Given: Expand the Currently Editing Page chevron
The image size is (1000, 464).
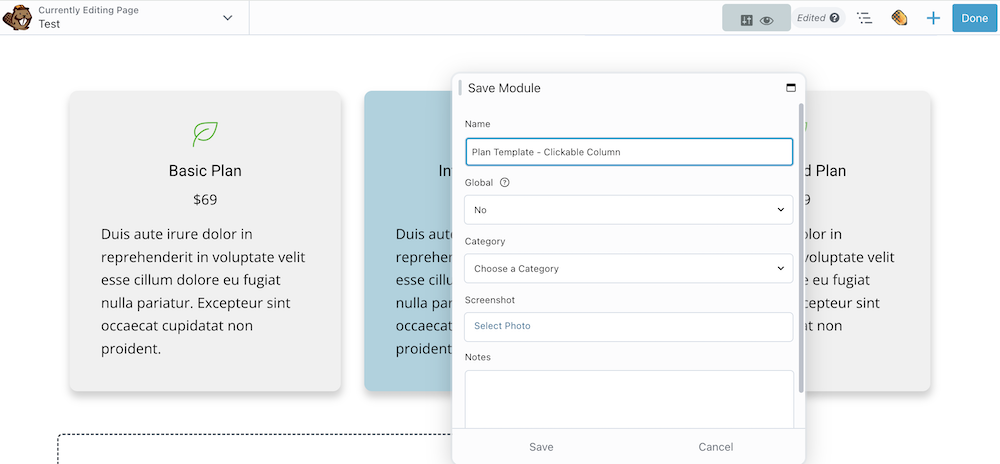Looking at the screenshot, I should pyautogui.click(x=228, y=18).
